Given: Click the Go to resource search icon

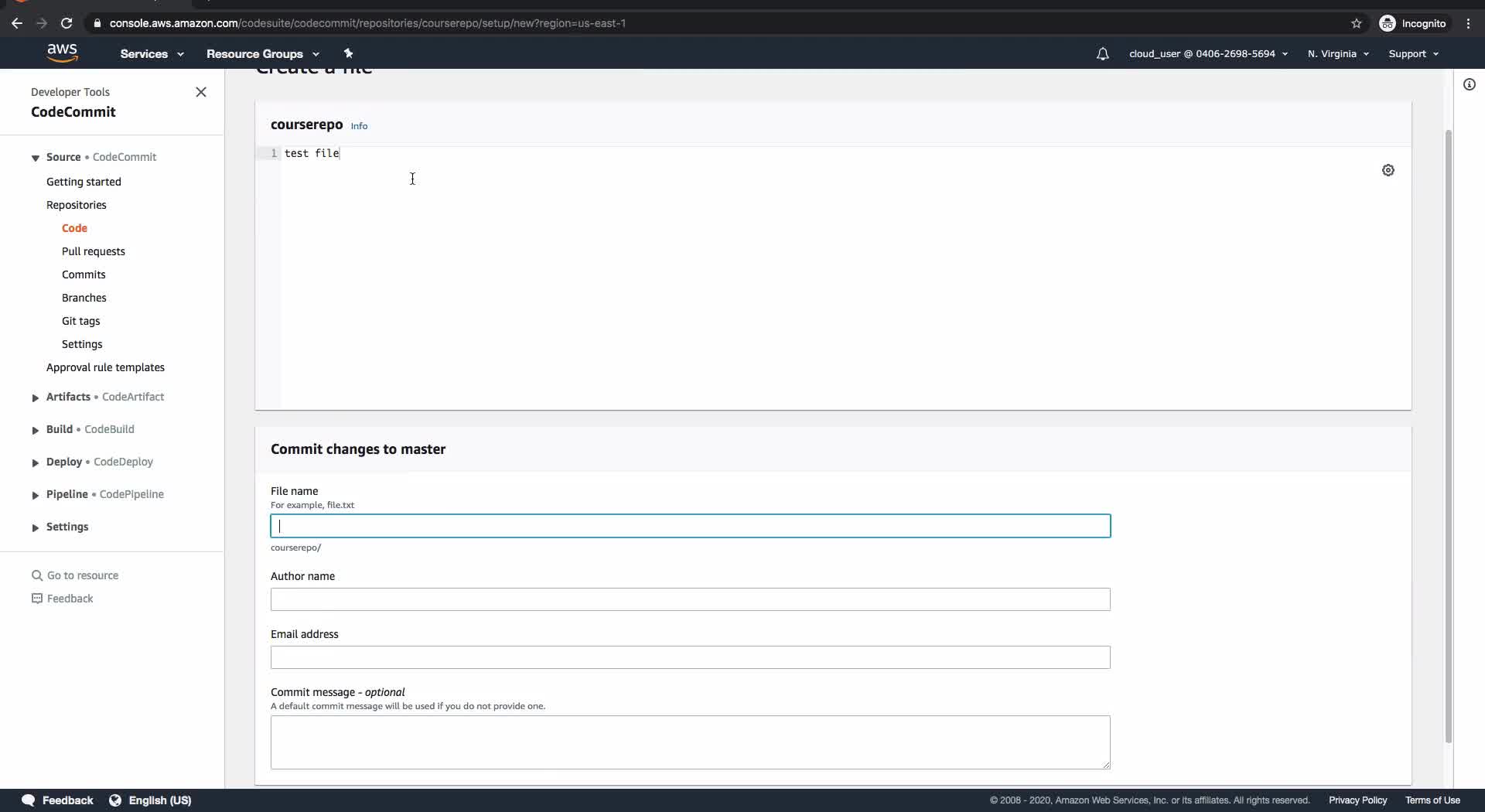Looking at the screenshot, I should point(36,575).
